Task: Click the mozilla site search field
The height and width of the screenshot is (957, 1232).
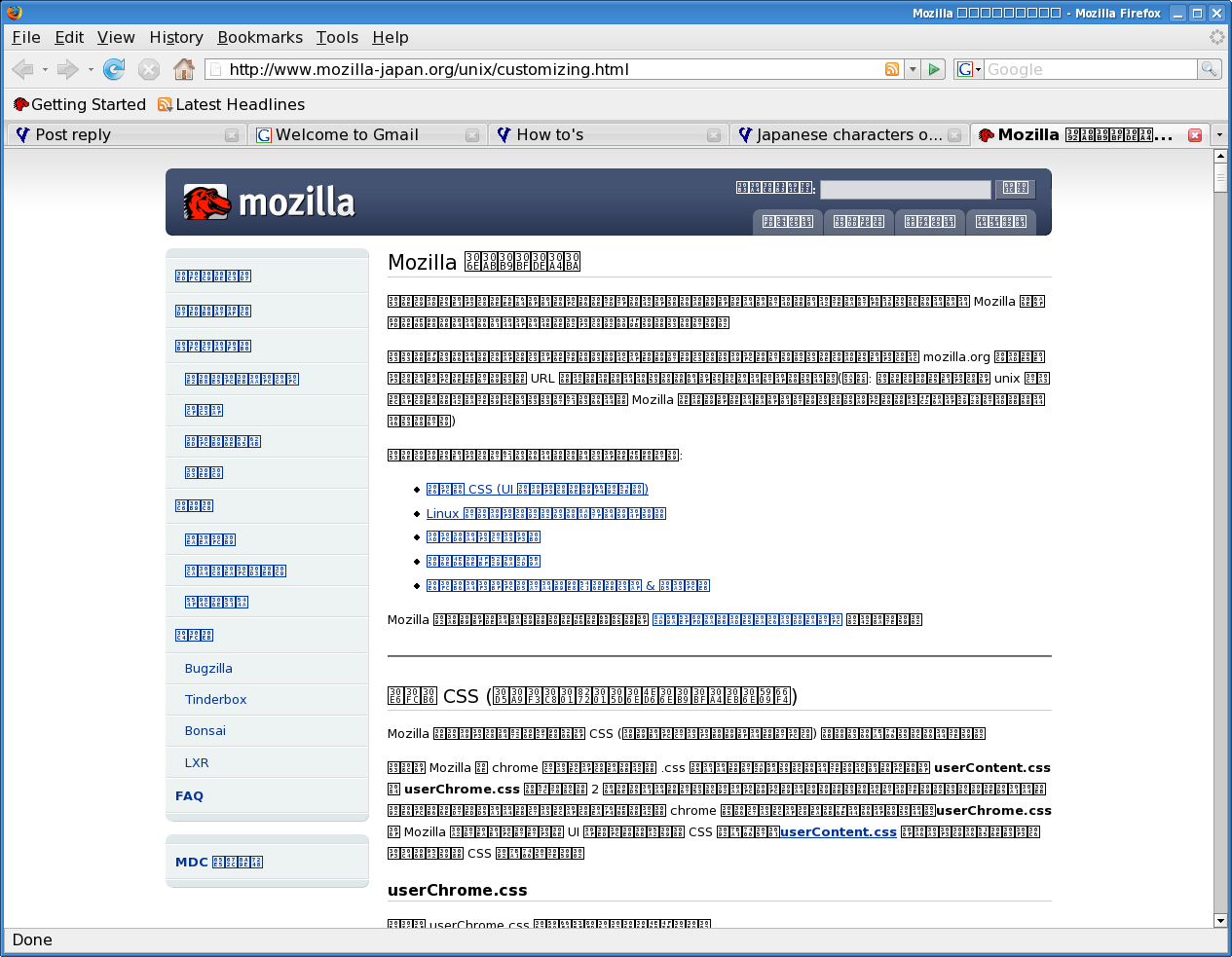Action: [906, 189]
